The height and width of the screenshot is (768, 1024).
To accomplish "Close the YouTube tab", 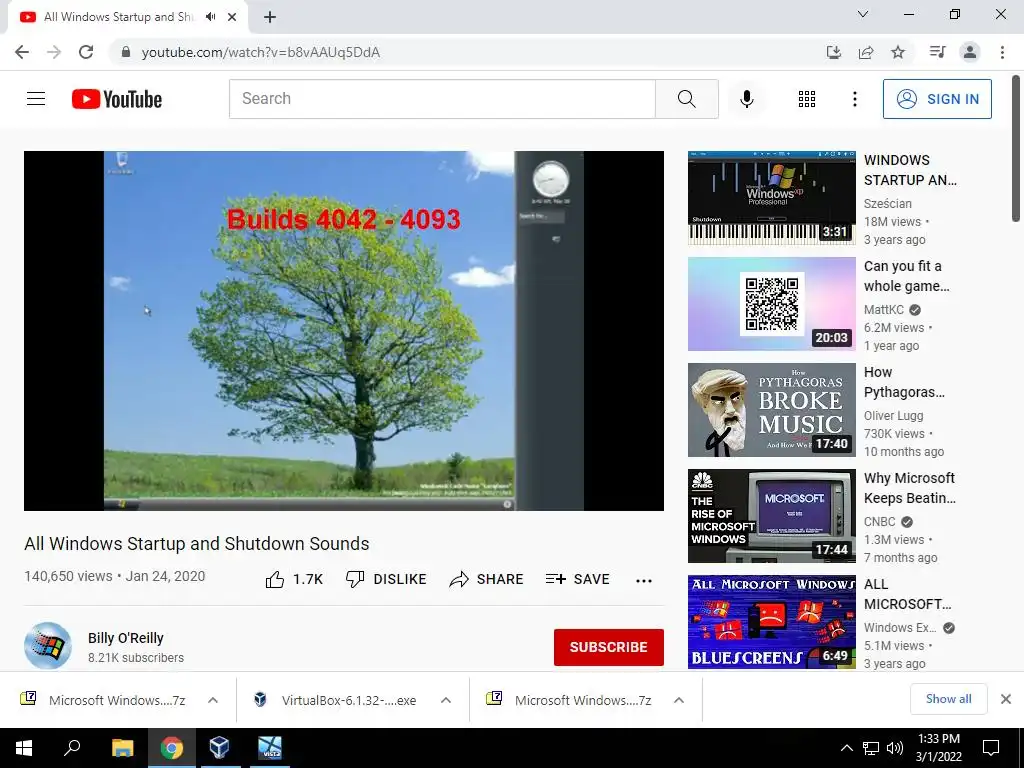I will tap(232, 17).
